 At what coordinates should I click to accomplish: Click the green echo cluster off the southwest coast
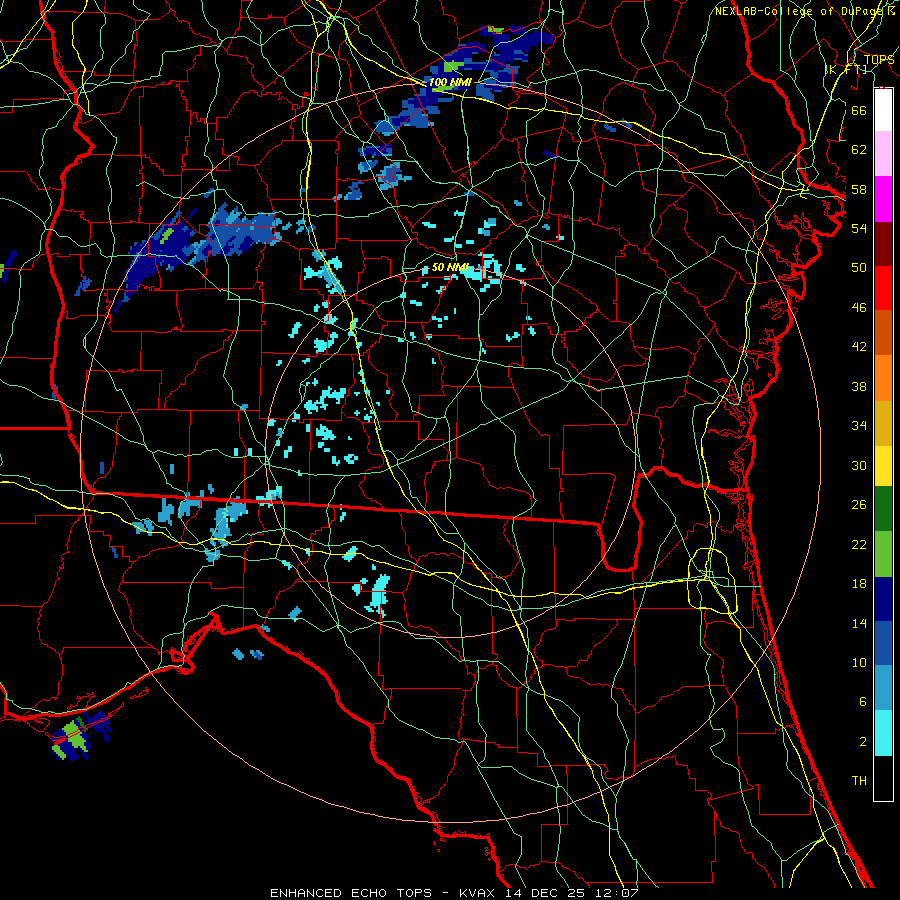coord(72,736)
